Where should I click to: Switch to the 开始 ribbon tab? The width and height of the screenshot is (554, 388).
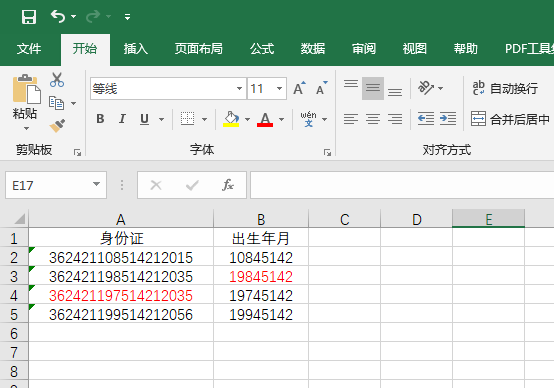(x=85, y=49)
